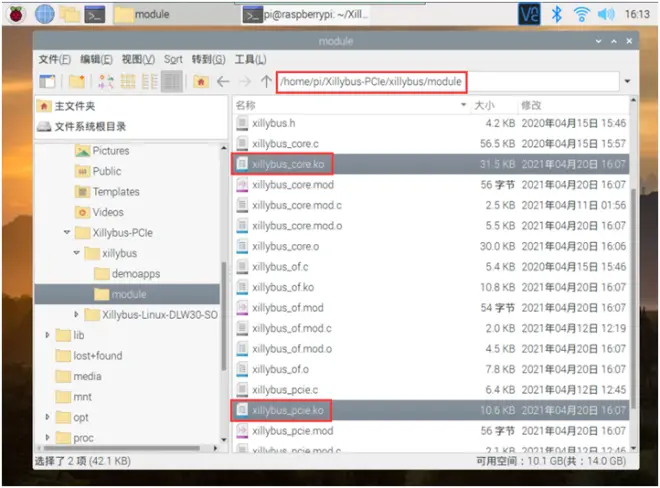This screenshot has height=488, width=660.
Task: Switch to pi@raspberrypi terminal taskbar window
Action: click(306, 15)
